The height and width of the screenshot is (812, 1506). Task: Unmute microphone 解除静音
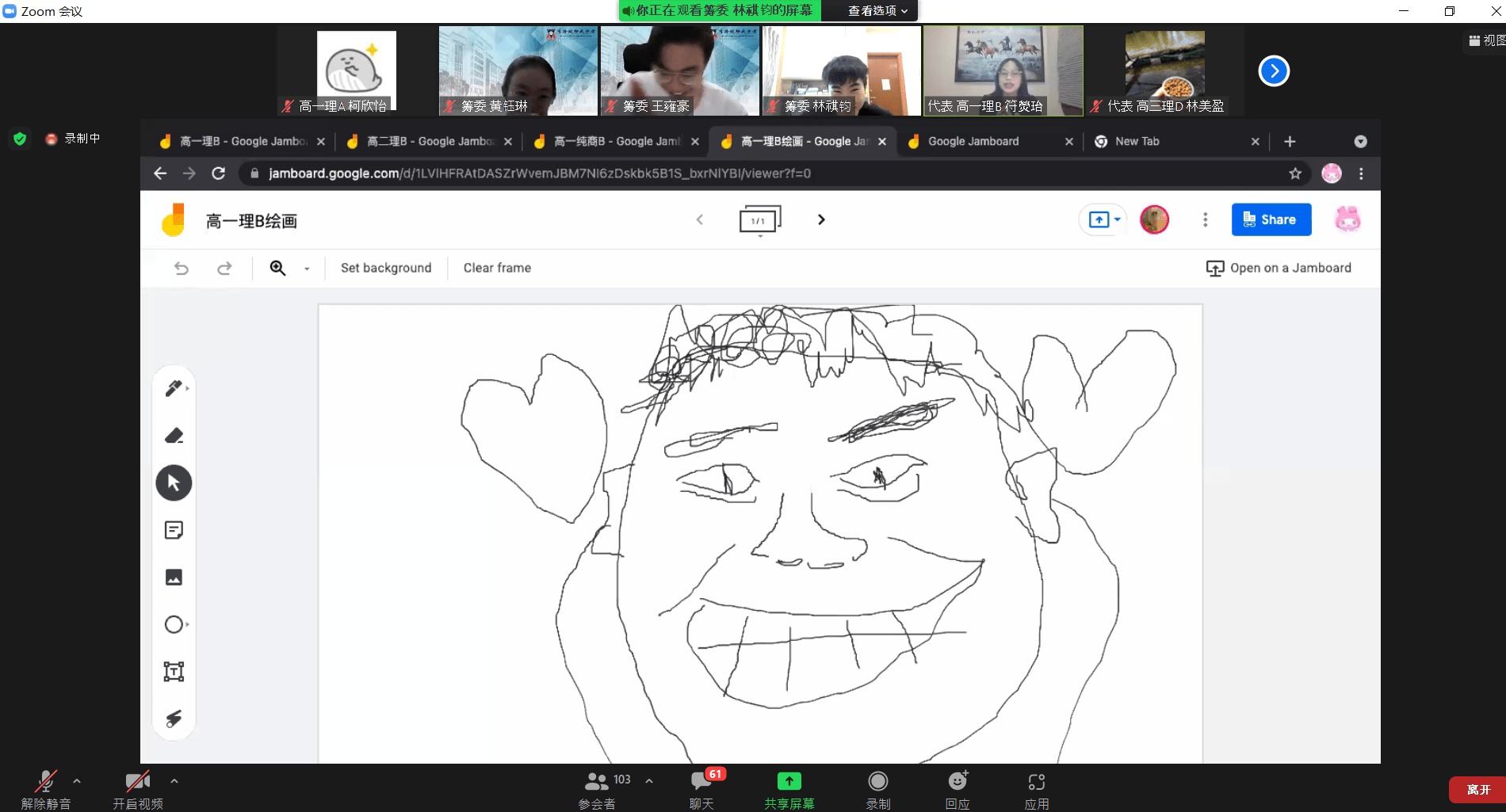tap(46, 790)
